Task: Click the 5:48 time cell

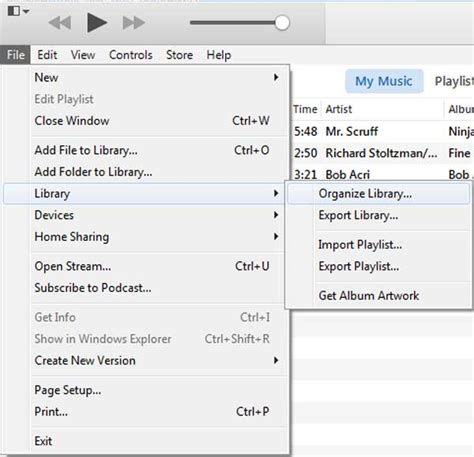Action: click(305, 131)
